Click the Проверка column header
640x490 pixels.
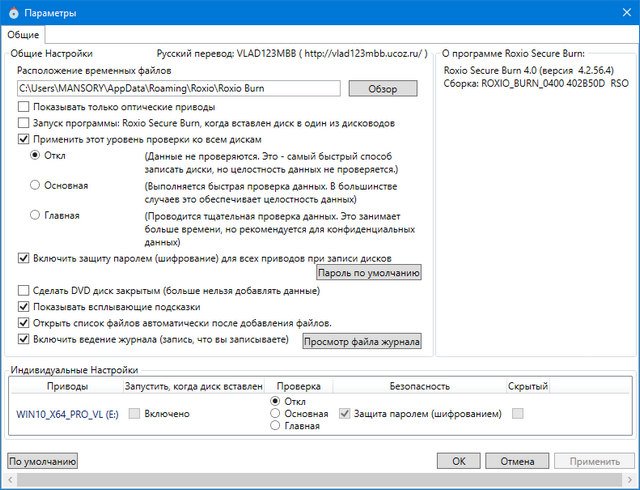(298, 386)
